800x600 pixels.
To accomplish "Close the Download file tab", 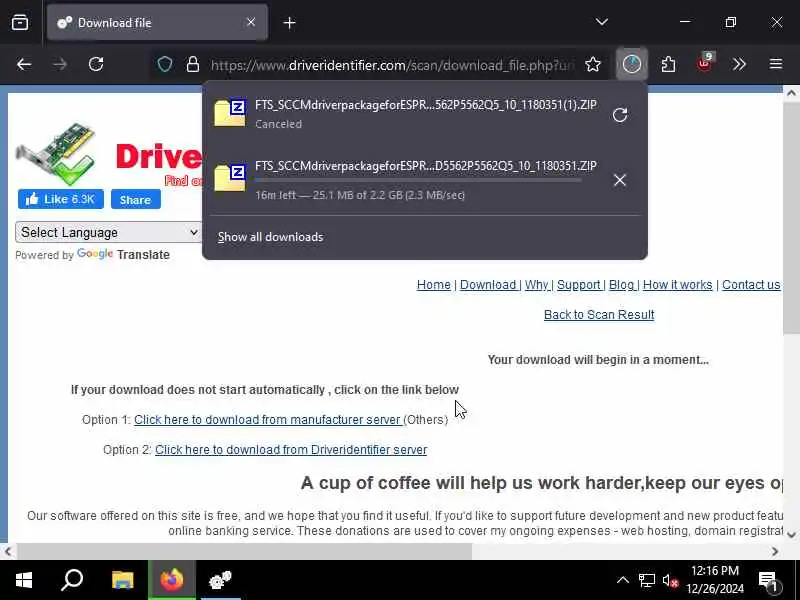I will 251,22.
